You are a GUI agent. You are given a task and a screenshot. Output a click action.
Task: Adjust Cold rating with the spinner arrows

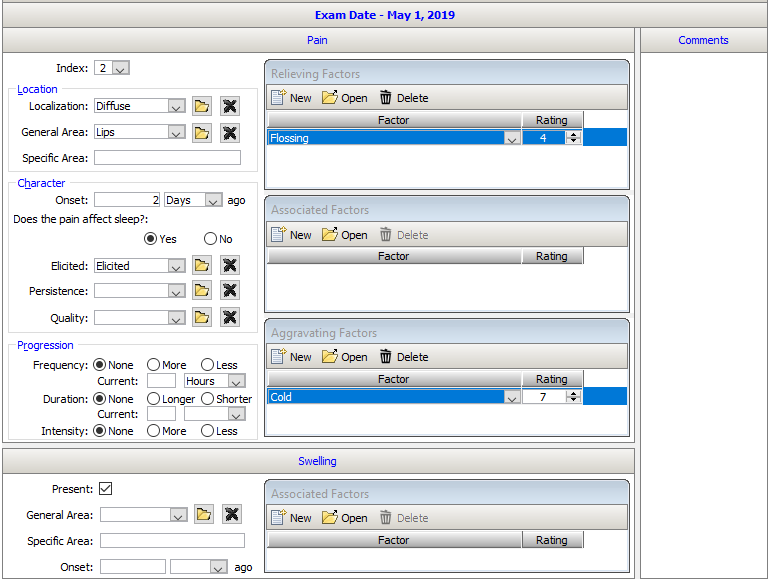[x=573, y=397]
